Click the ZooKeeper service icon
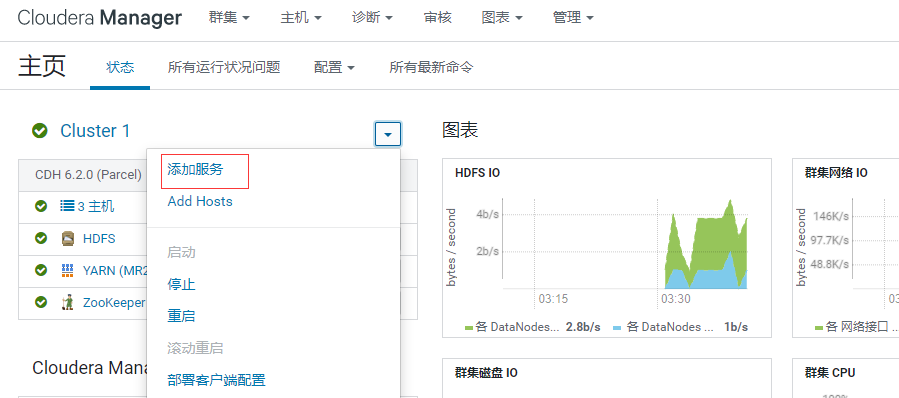The width and height of the screenshot is (899, 398). (68, 303)
